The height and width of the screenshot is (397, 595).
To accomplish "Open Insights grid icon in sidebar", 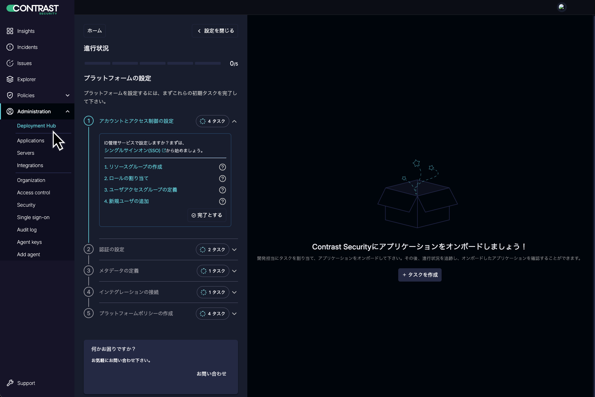I will tap(10, 31).
